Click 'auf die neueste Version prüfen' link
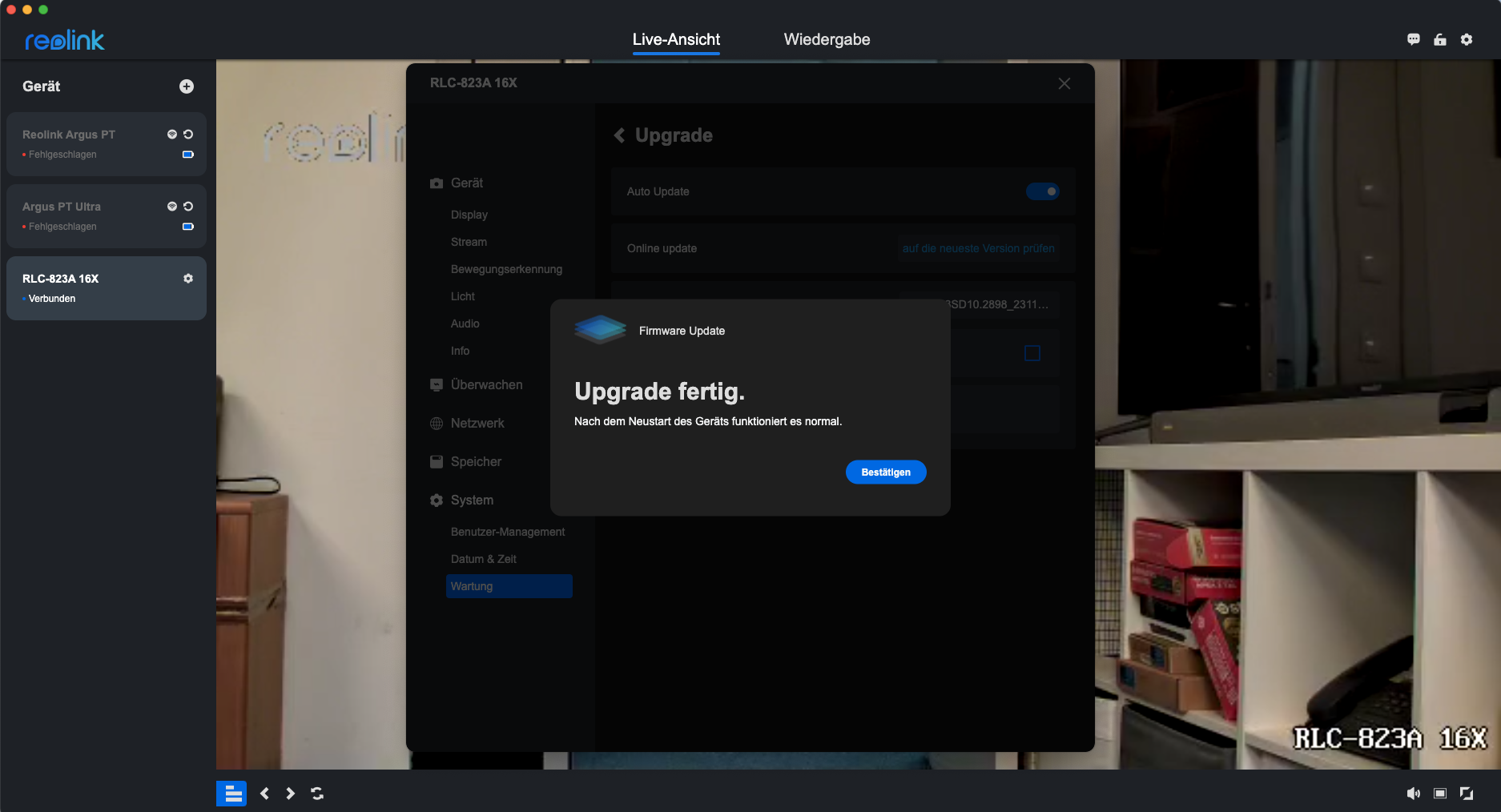The width and height of the screenshot is (1501, 812). [x=978, y=248]
